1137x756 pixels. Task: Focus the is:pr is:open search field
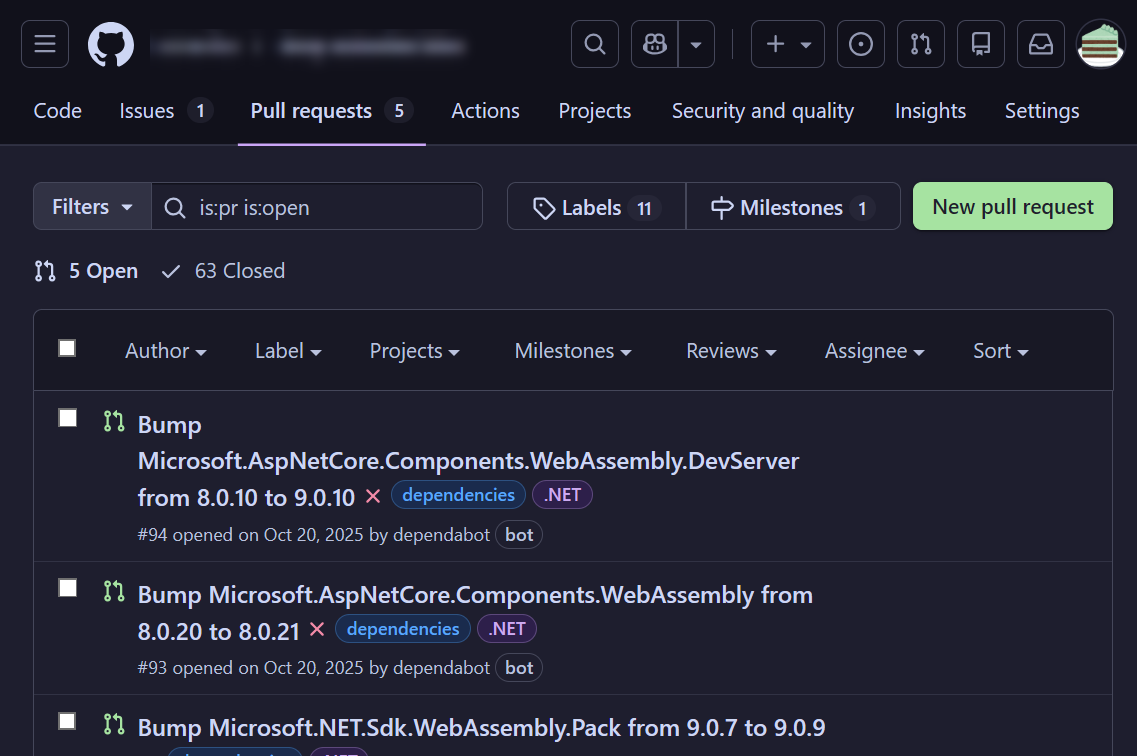point(317,207)
